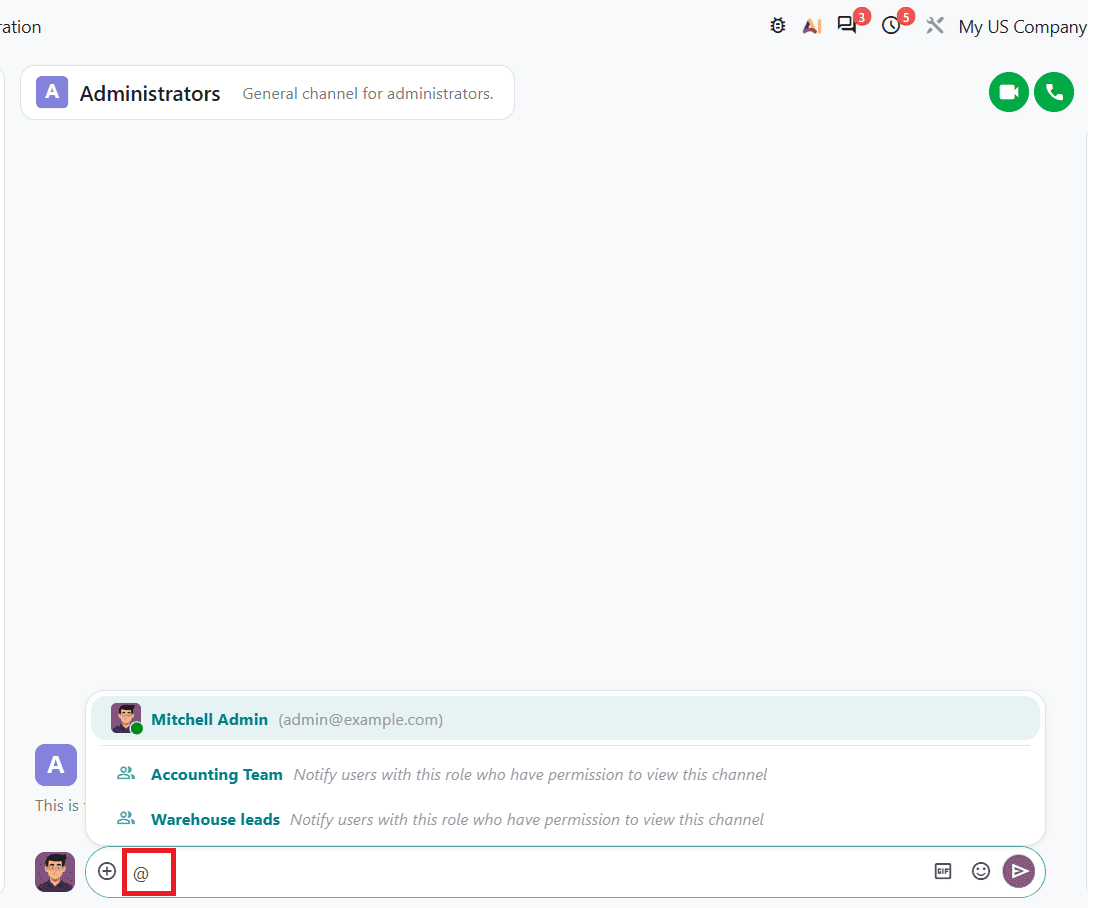This screenshot has width=1112, height=908.
Task: Open the AI assistant icon
Action: tap(812, 26)
